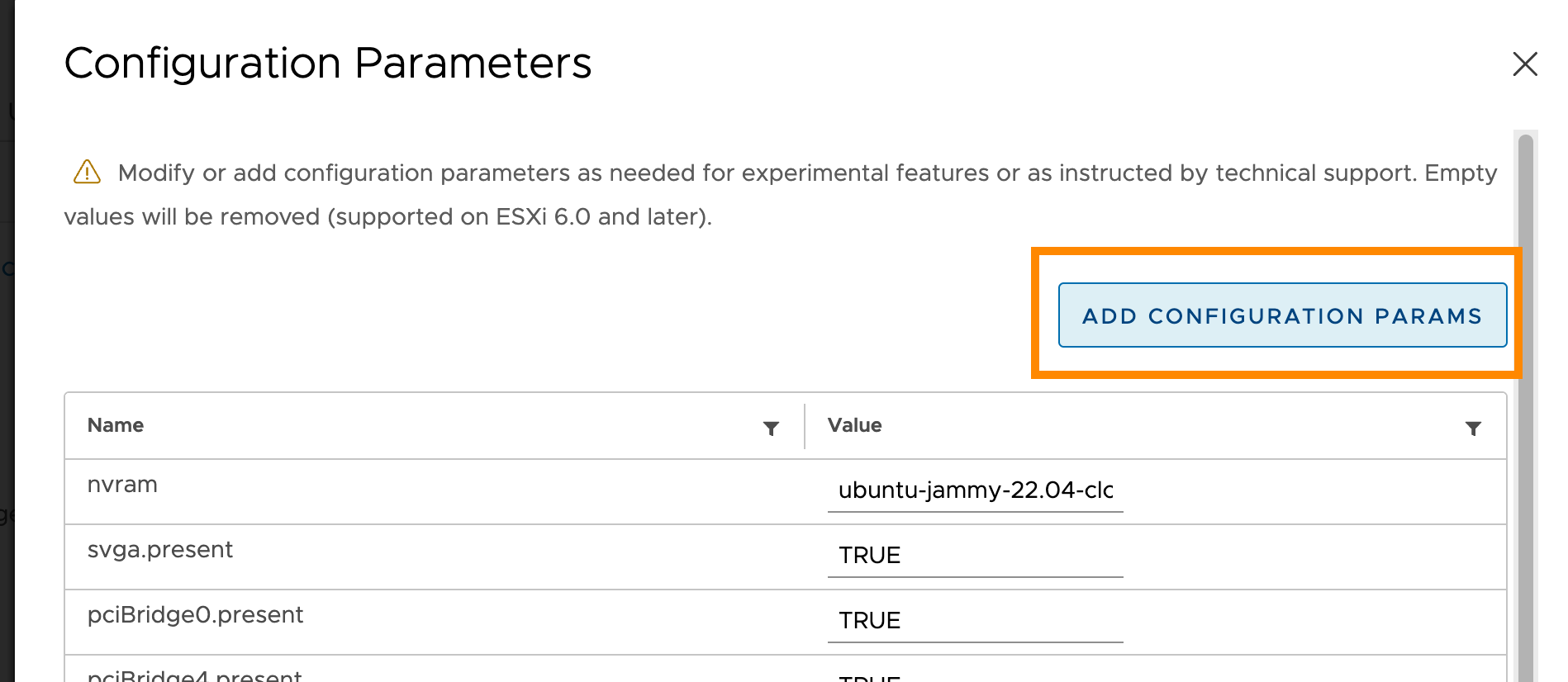This screenshot has width=1568, height=682.
Task: Click the TRUE value for pciBridge0.present
Action: point(868,620)
